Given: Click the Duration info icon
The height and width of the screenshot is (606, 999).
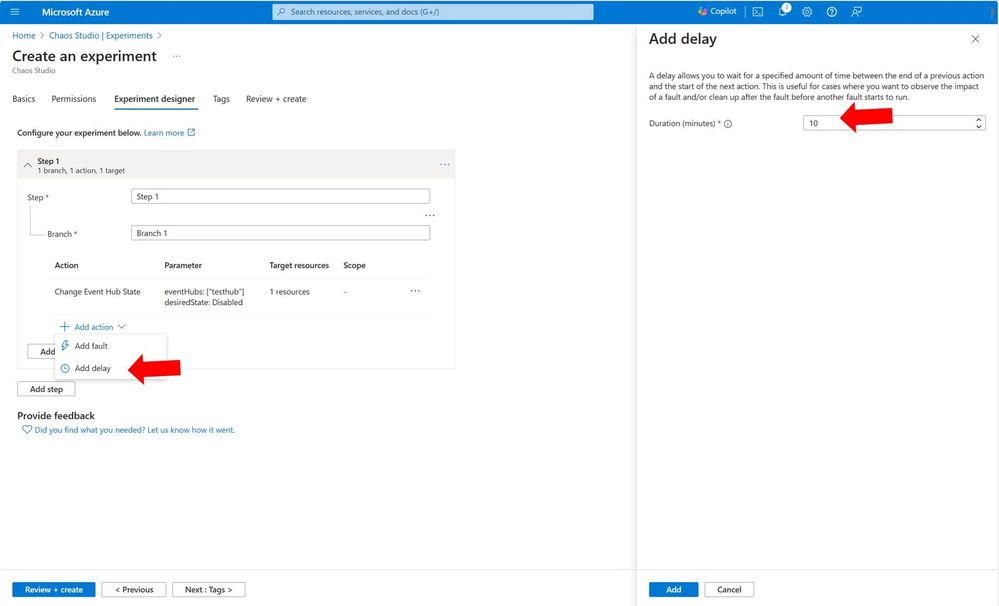Looking at the screenshot, I should (728, 124).
